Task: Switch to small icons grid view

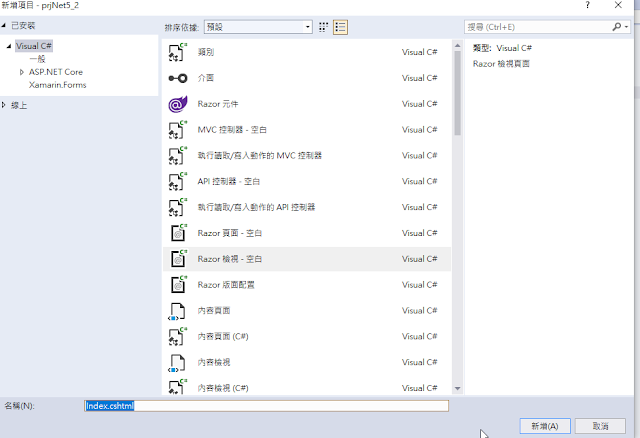Action: pos(323,27)
